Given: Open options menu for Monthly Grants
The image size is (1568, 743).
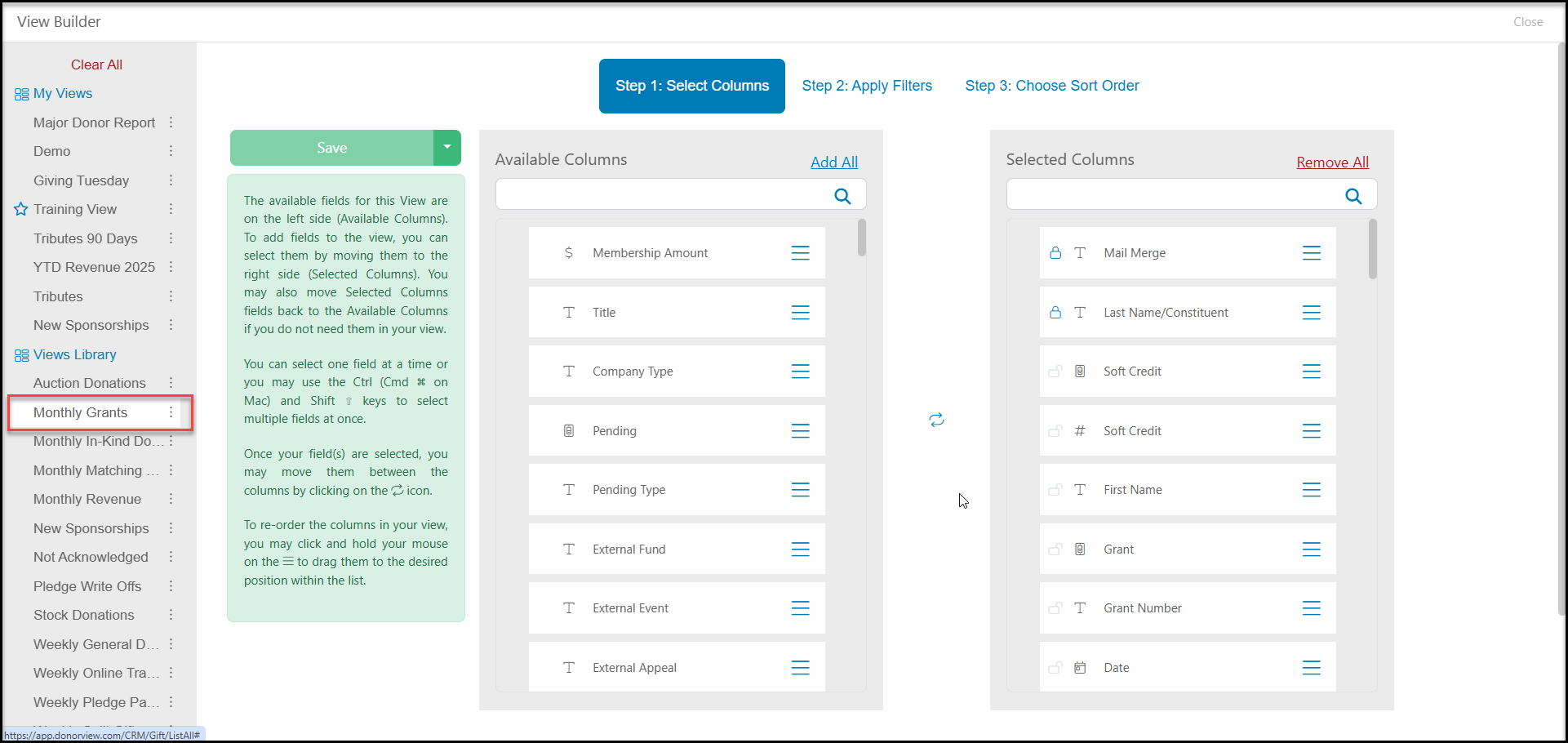Looking at the screenshot, I should tap(171, 412).
